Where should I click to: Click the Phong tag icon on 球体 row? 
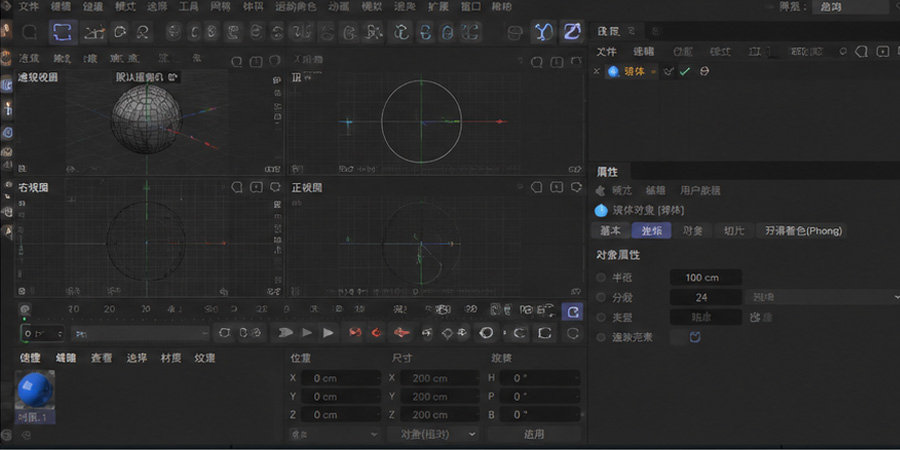coord(704,71)
